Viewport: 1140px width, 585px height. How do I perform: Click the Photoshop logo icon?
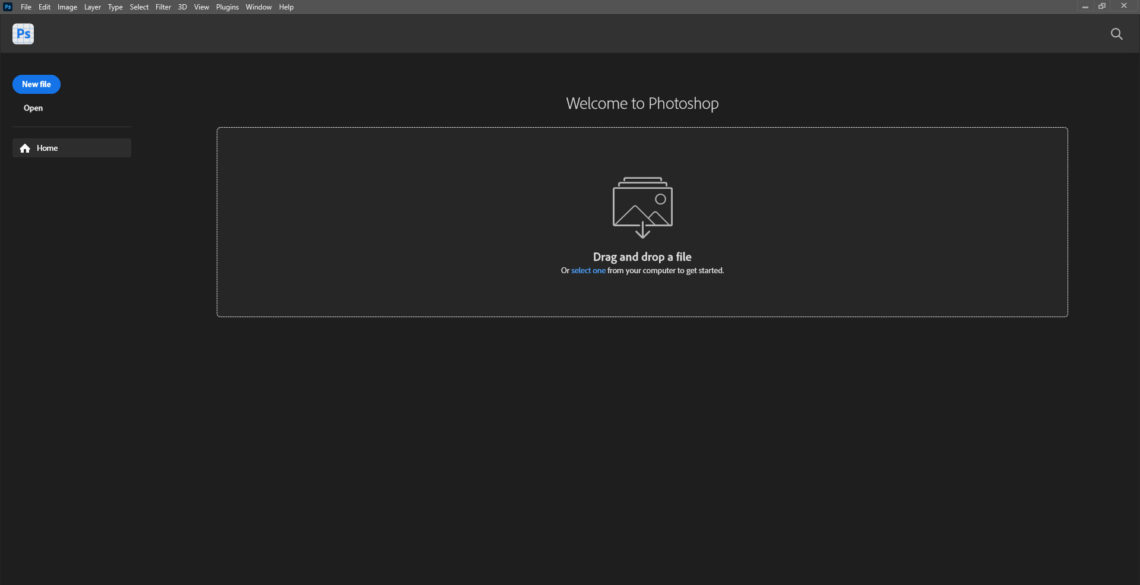click(22, 33)
